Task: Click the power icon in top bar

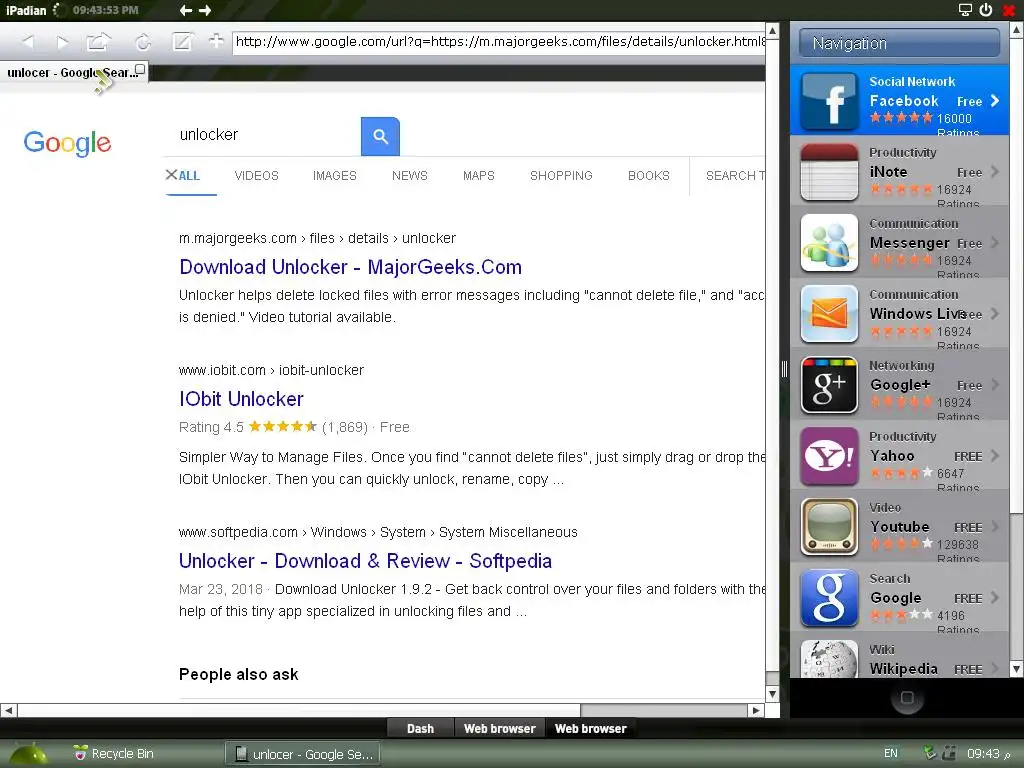Action: pyautogui.click(x=986, y=10)
